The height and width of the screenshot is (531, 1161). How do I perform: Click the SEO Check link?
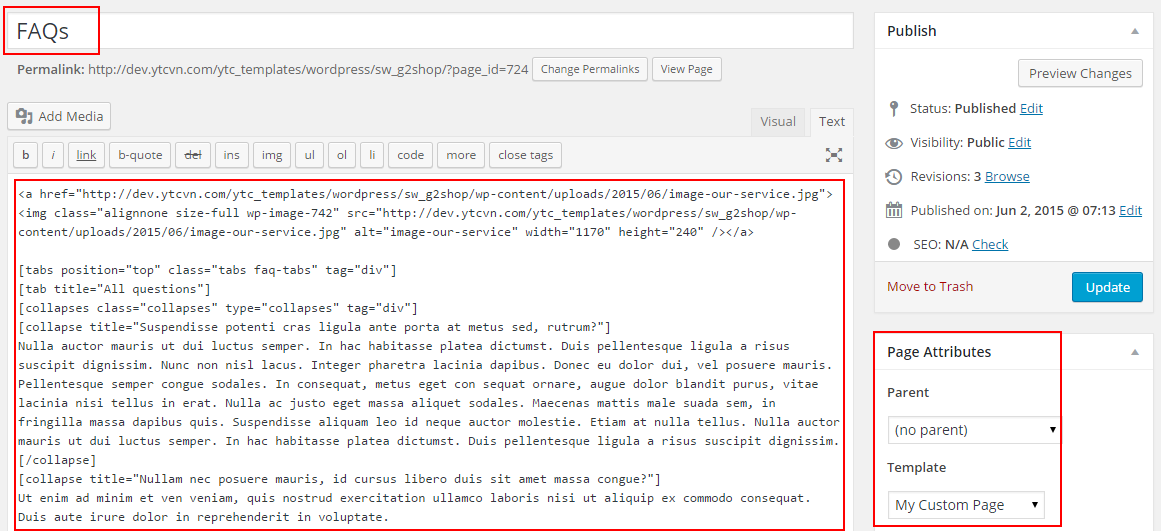point(990,244)
